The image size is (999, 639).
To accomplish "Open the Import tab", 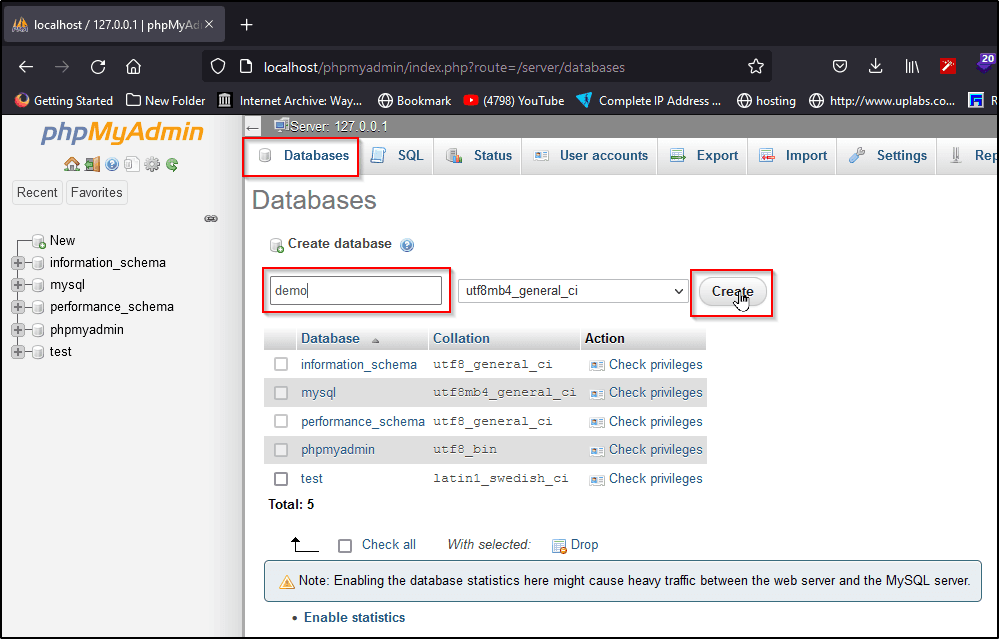I will click(x=792, y=156).
